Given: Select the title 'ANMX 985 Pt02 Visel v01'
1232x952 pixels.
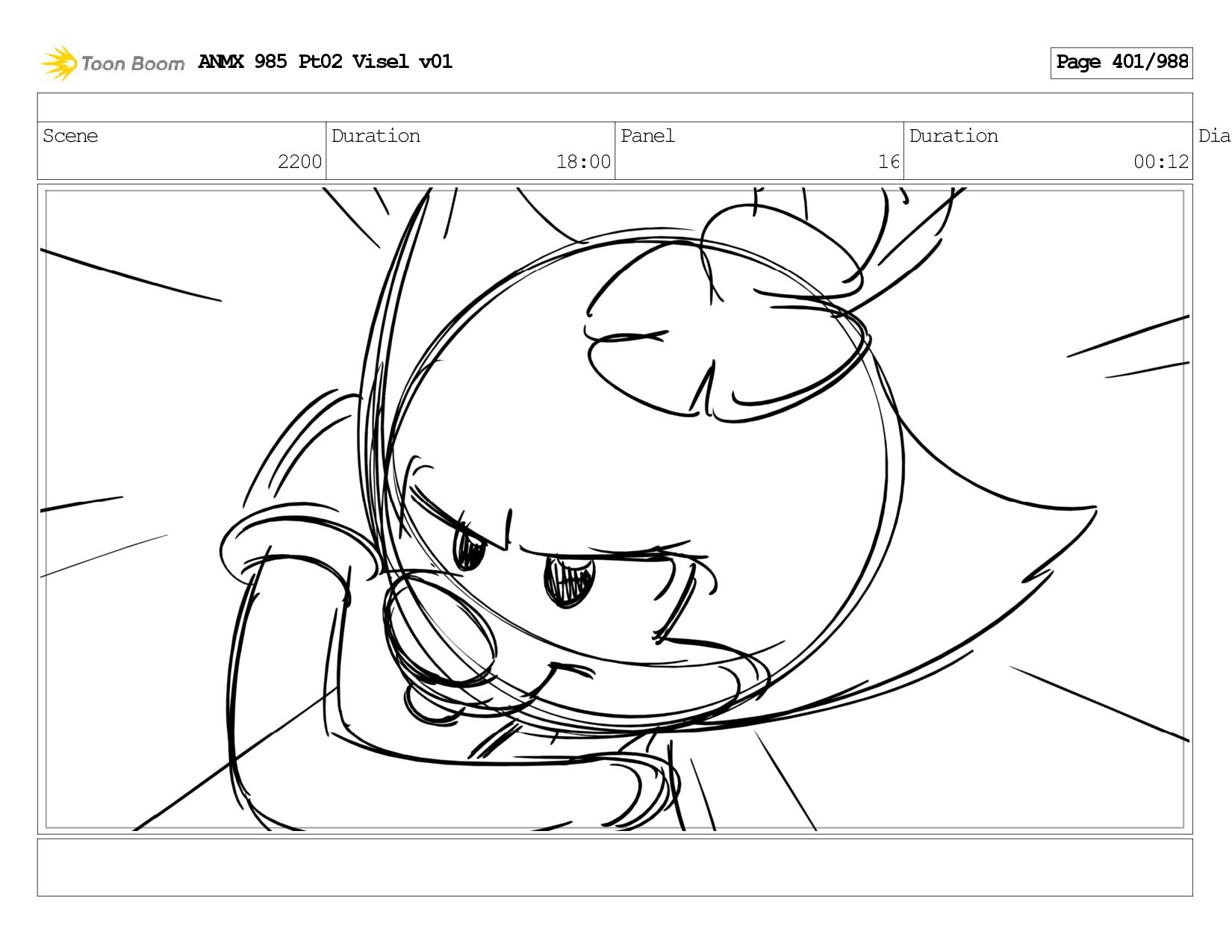Looking at the screenshot, I should [x=326, y=61].
